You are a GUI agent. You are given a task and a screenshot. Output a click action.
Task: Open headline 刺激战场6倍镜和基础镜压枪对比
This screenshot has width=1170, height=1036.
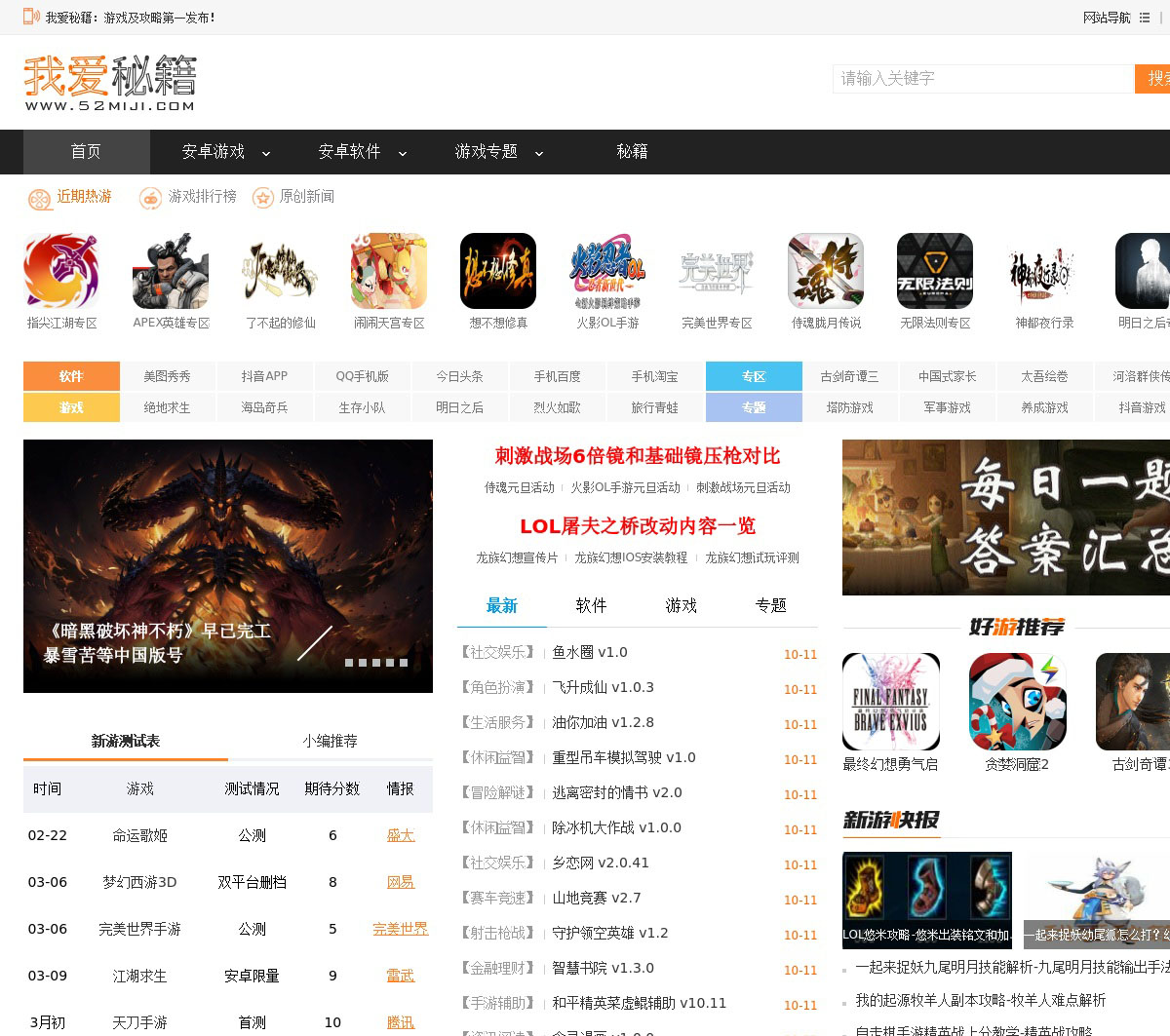click(x=638, y=456)
